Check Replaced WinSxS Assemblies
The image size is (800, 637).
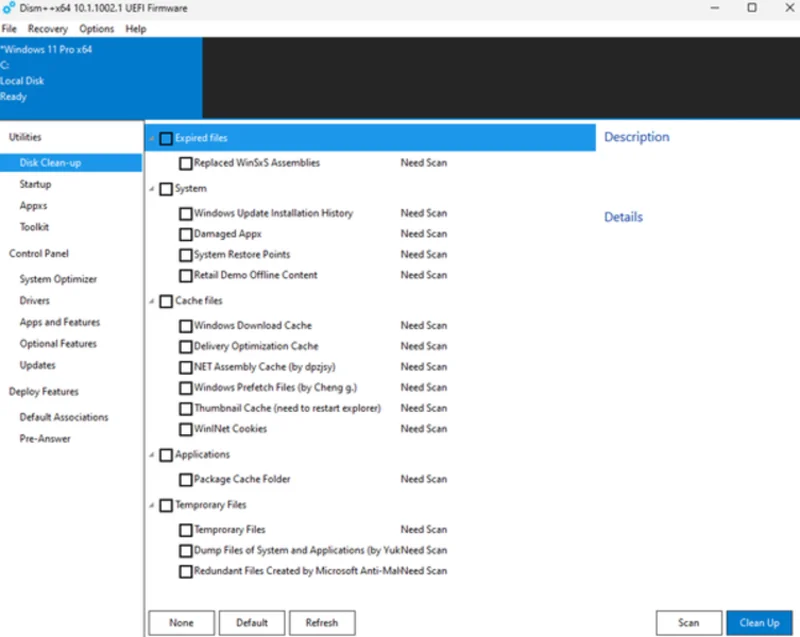[186, 163]
